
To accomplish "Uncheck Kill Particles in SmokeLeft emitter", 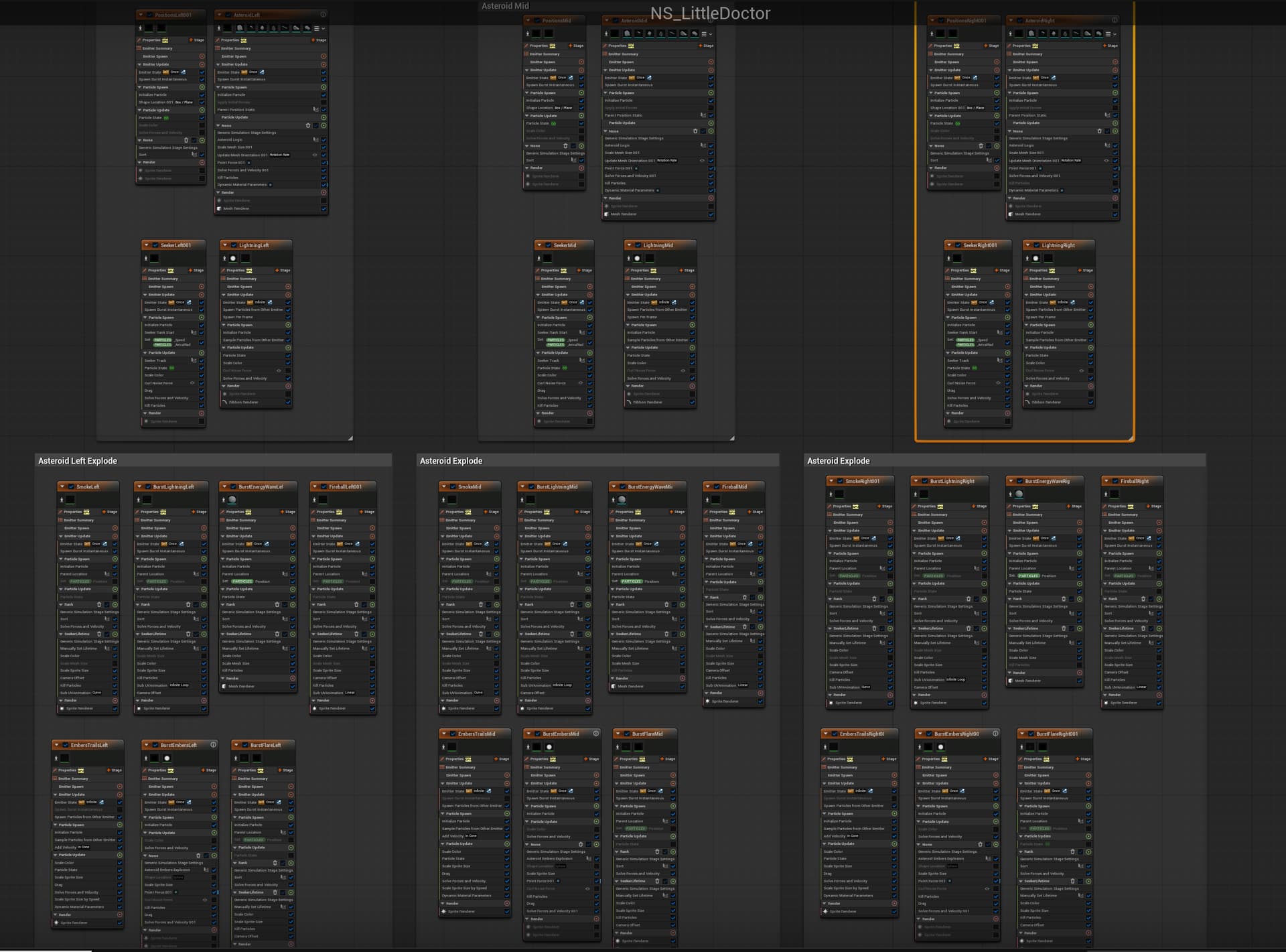I will [115, 685].
